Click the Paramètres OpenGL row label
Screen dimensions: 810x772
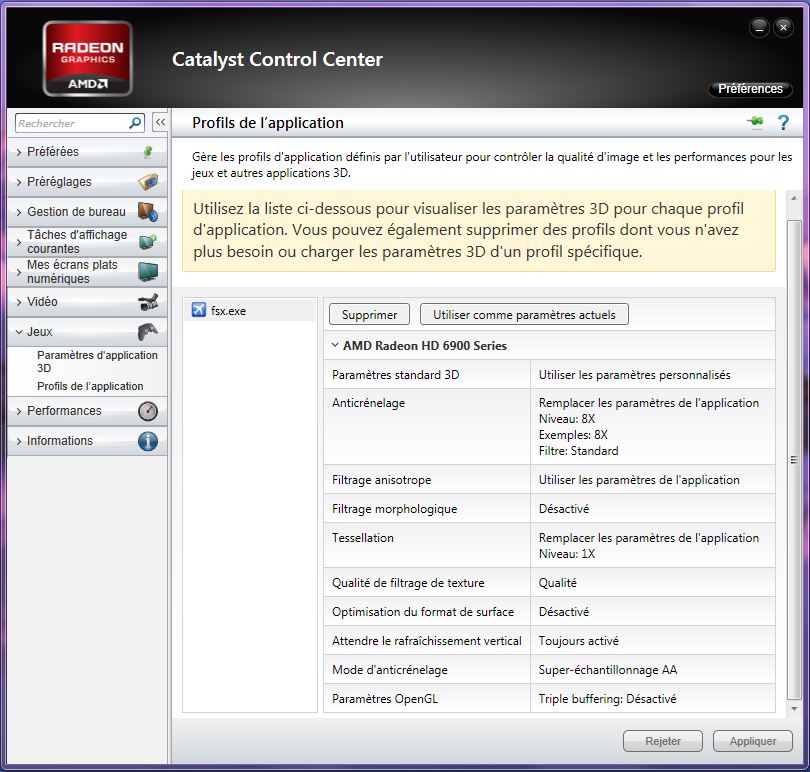pyautogui.click(x=384, y=699)
